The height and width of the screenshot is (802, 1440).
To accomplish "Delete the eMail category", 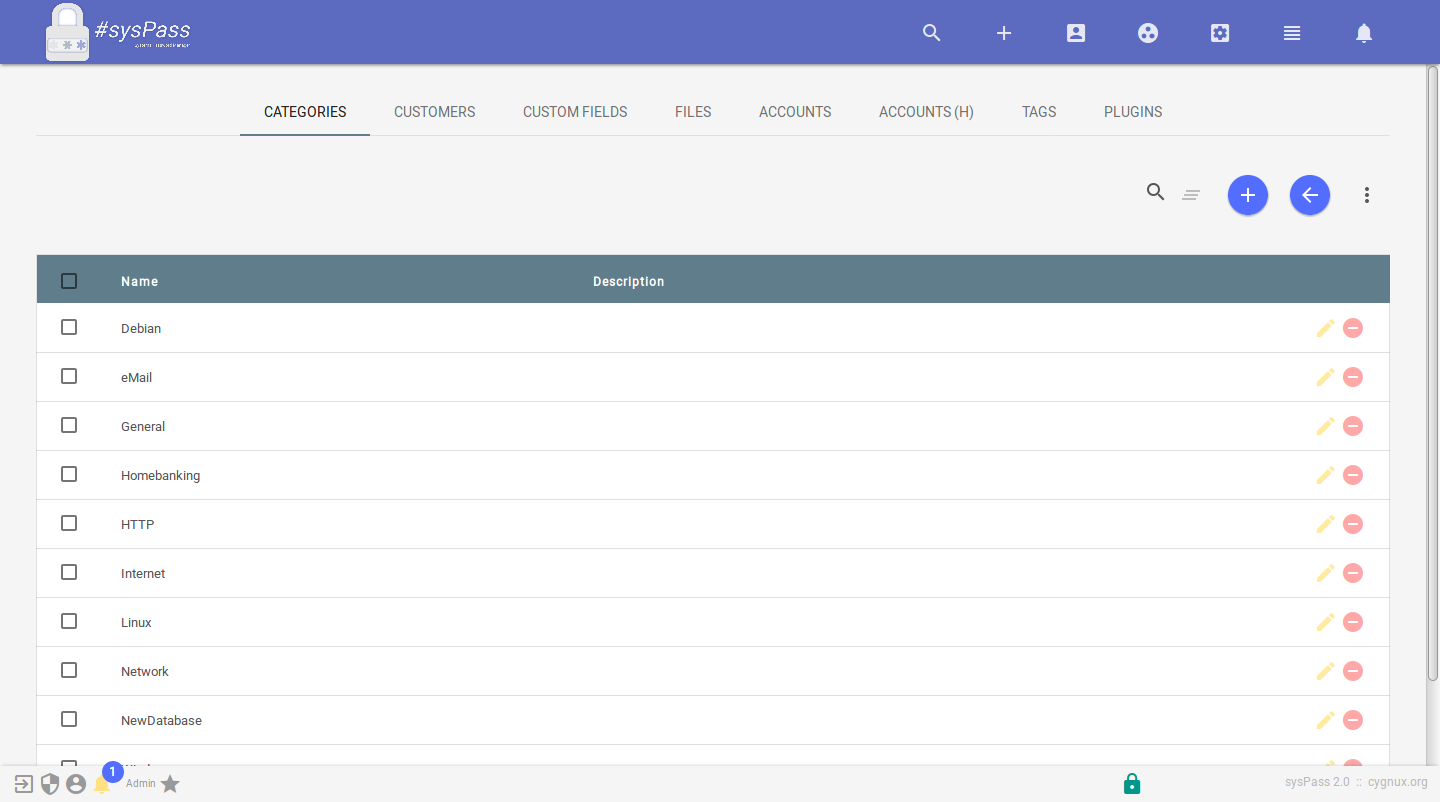I will click(1353, 377).
